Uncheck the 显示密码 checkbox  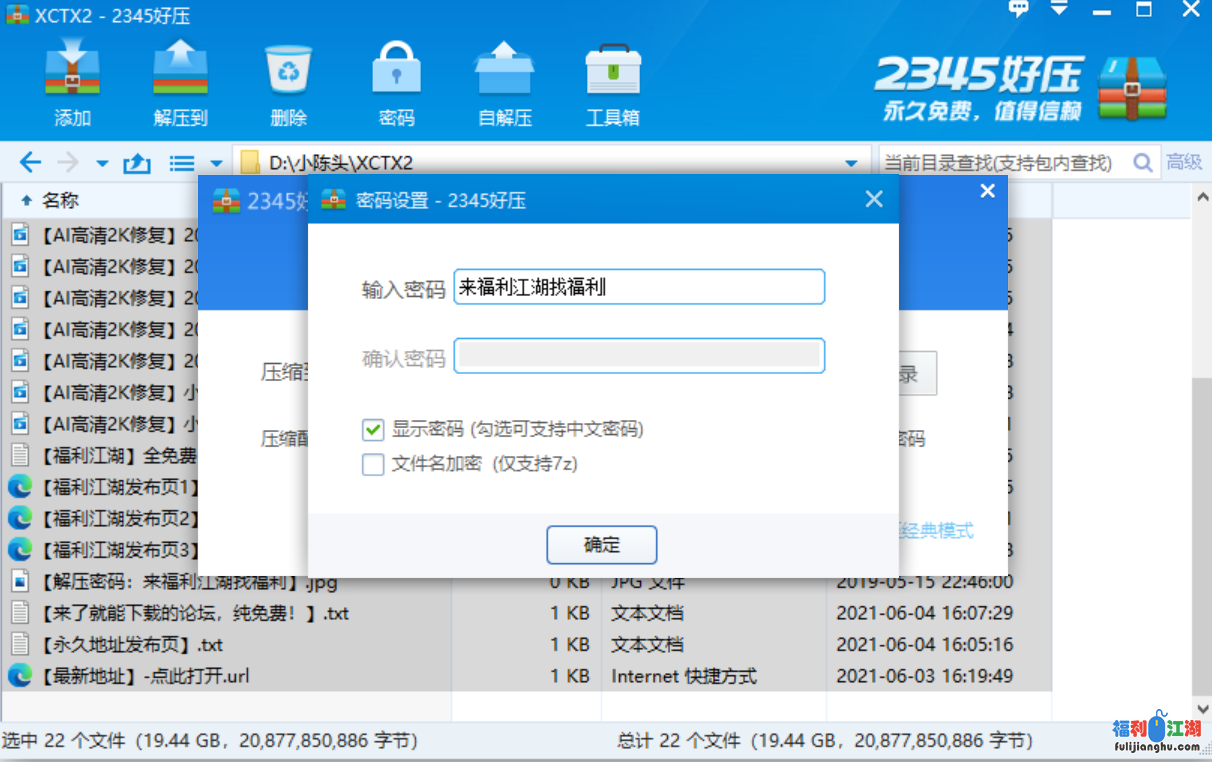pos(373,430)
